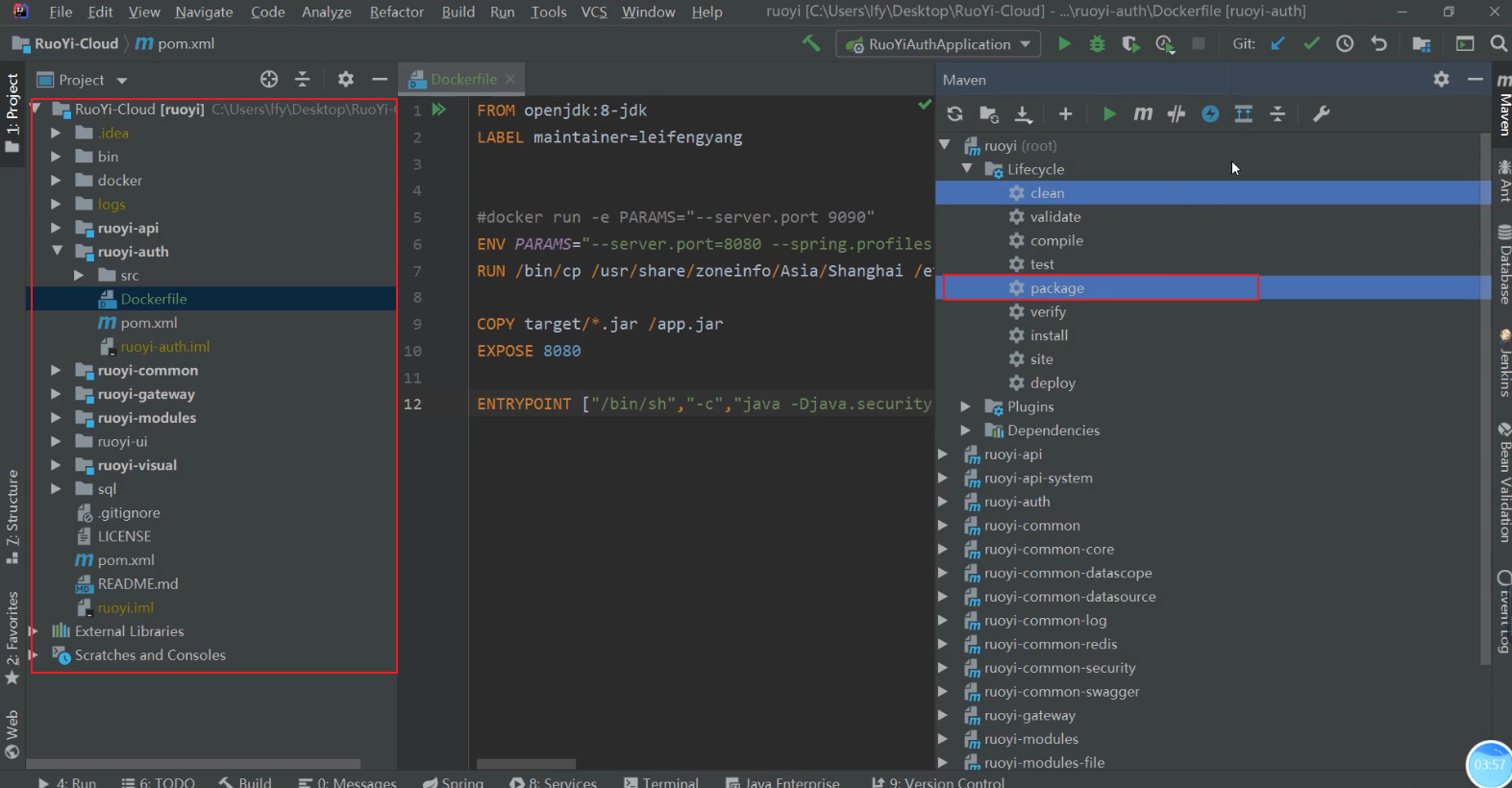This screenshot has height=788, width=1512.
Task: Open the Project view selector dropdown
Action: [122, 80]
